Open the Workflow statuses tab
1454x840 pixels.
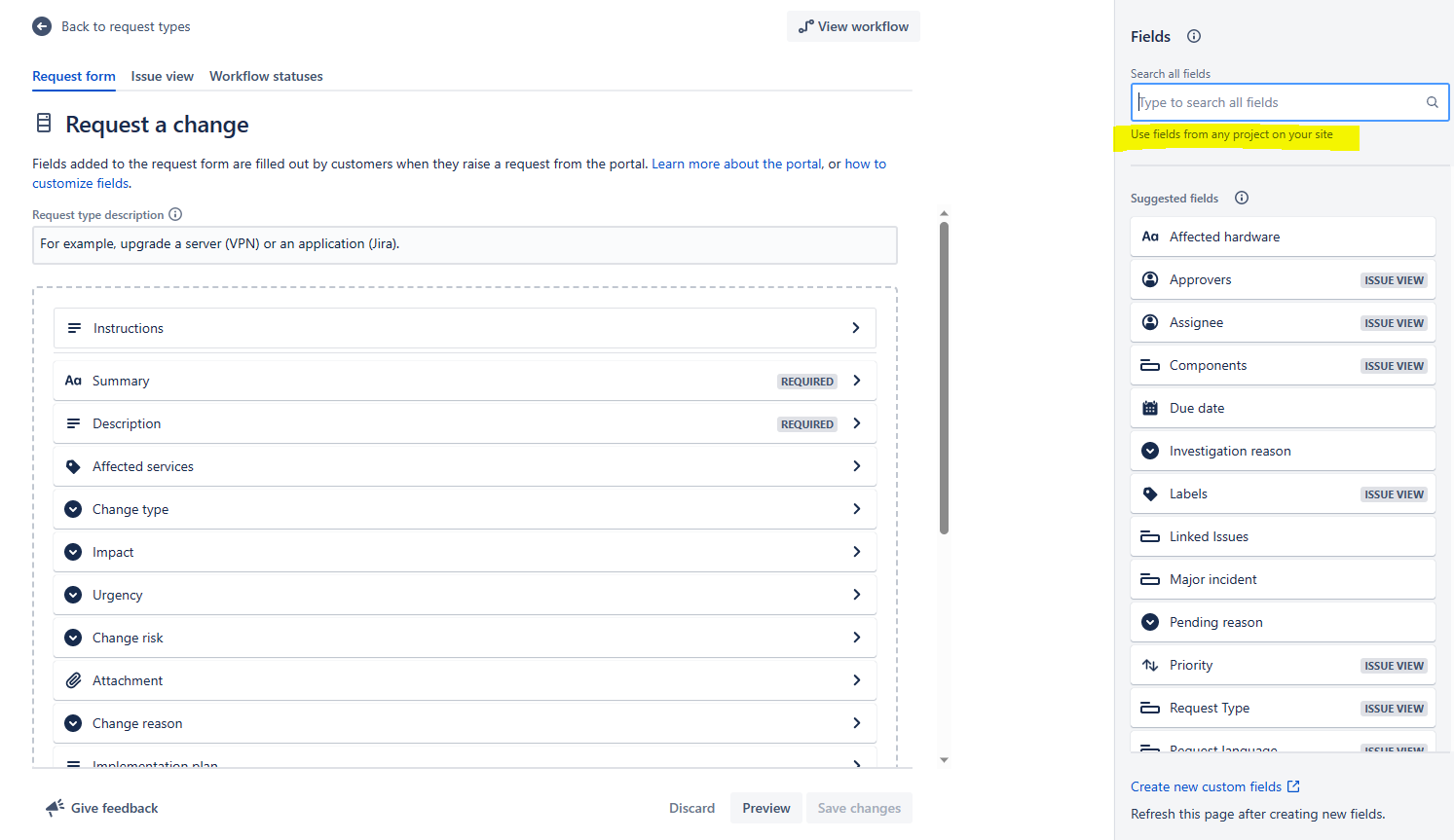tap(266, 76)
